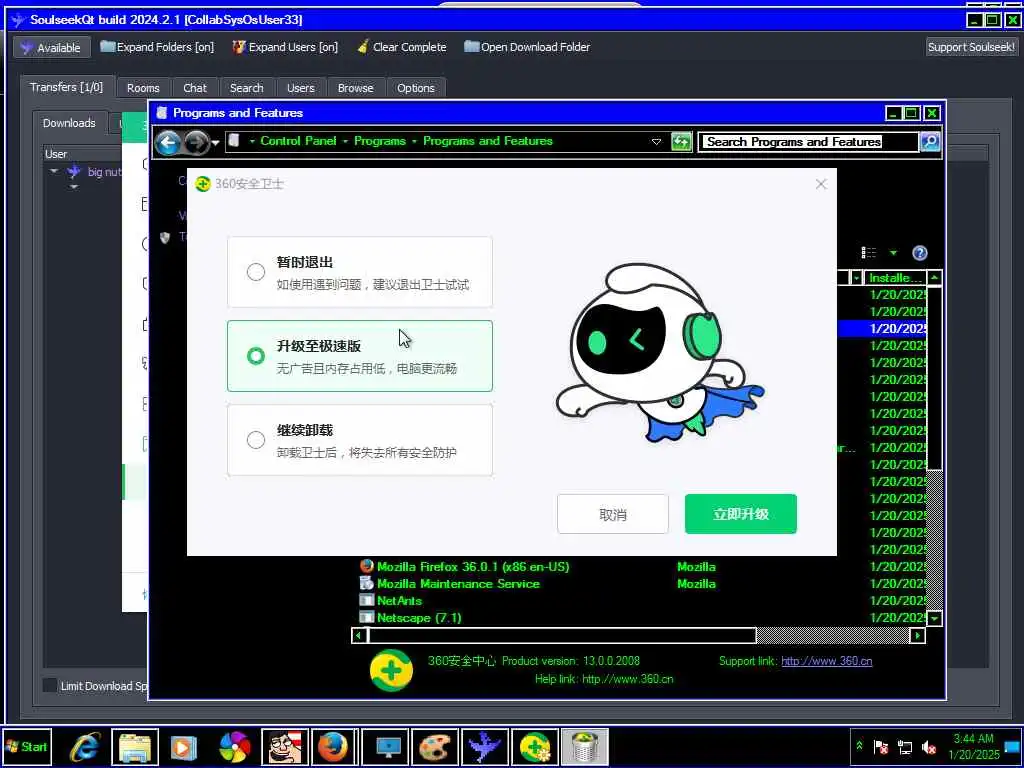
Task: Open the address bar dropdown arrow
Action: [x=656, y=142]
